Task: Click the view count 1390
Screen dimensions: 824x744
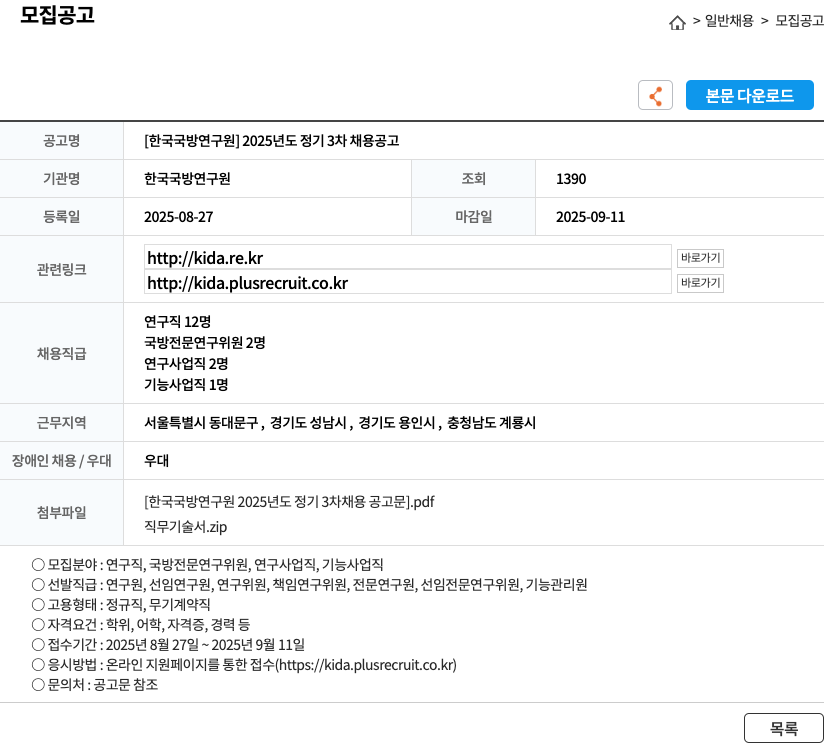Action: (571, 179)
